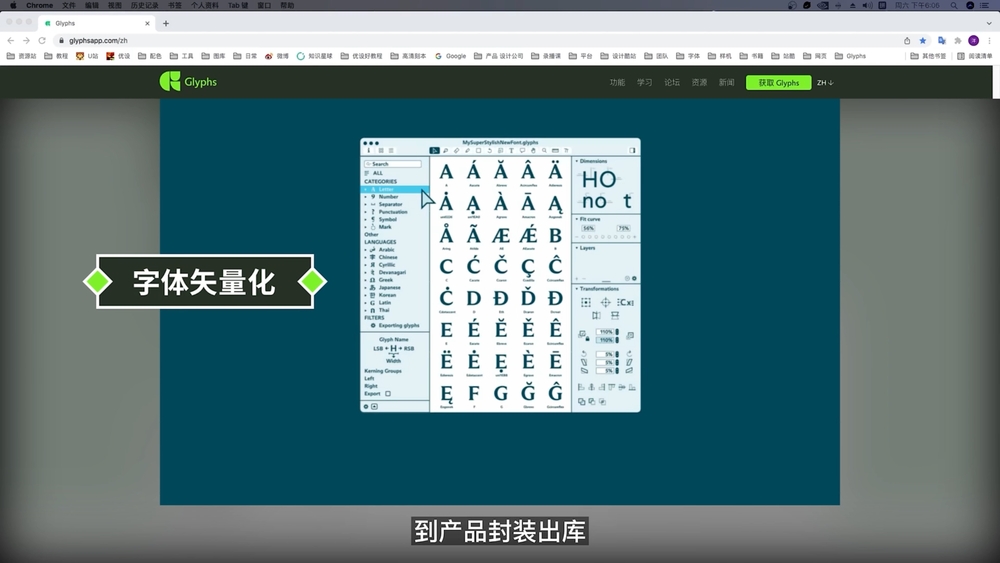
Task: Open Chrome's three-dot menu
Action: (x=989, y=40)
